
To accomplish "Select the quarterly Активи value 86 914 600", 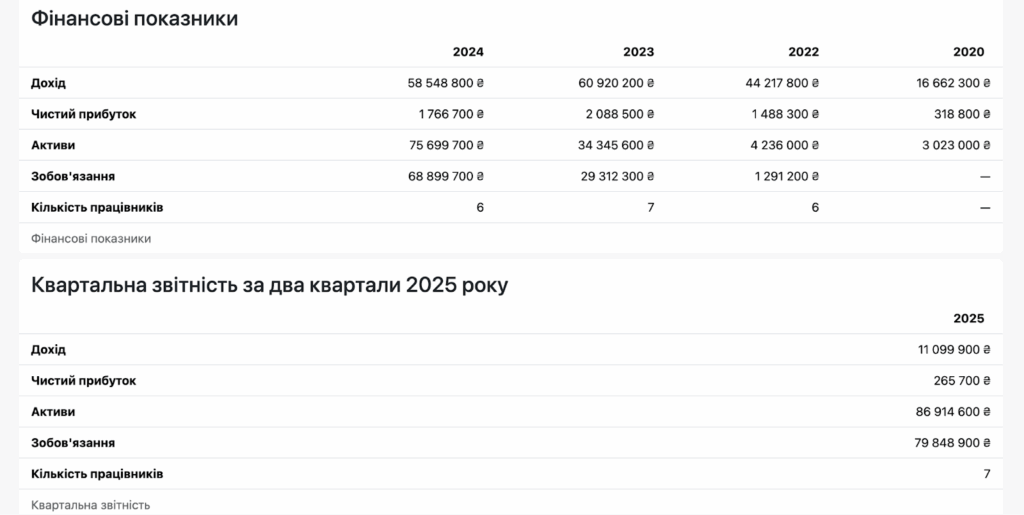I will coord(953,412).
